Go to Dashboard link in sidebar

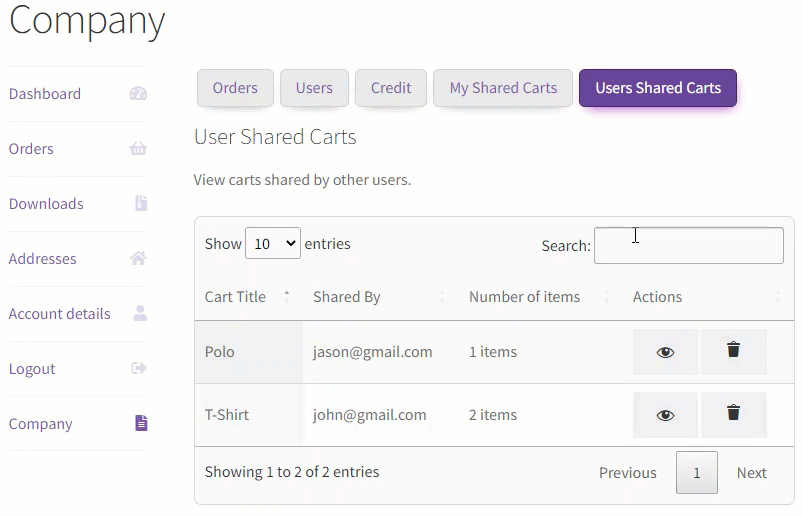point(45,94)
